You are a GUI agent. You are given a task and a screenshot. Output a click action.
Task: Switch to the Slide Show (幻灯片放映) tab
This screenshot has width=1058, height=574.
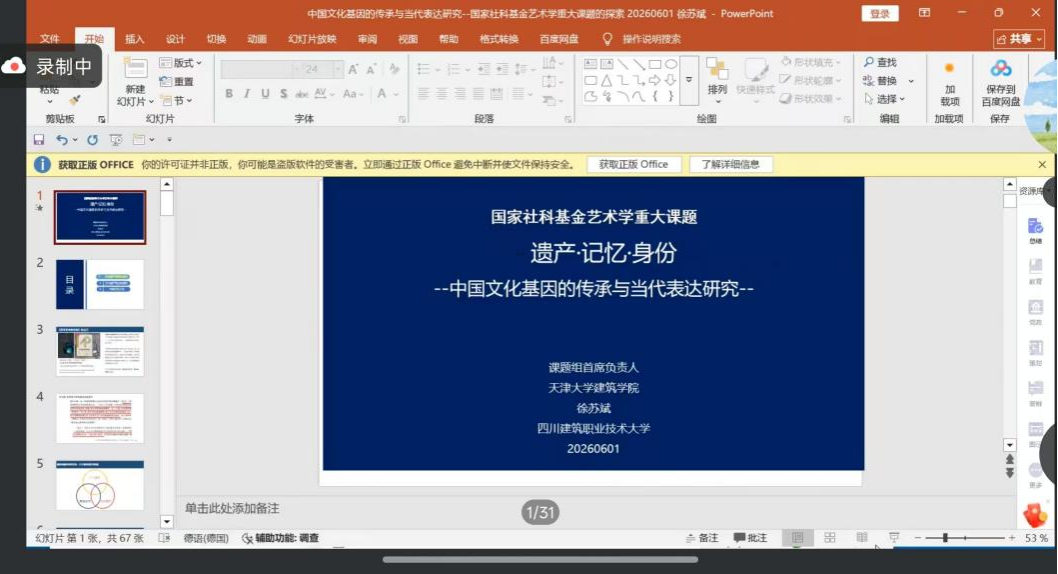[x=312, y=39]
